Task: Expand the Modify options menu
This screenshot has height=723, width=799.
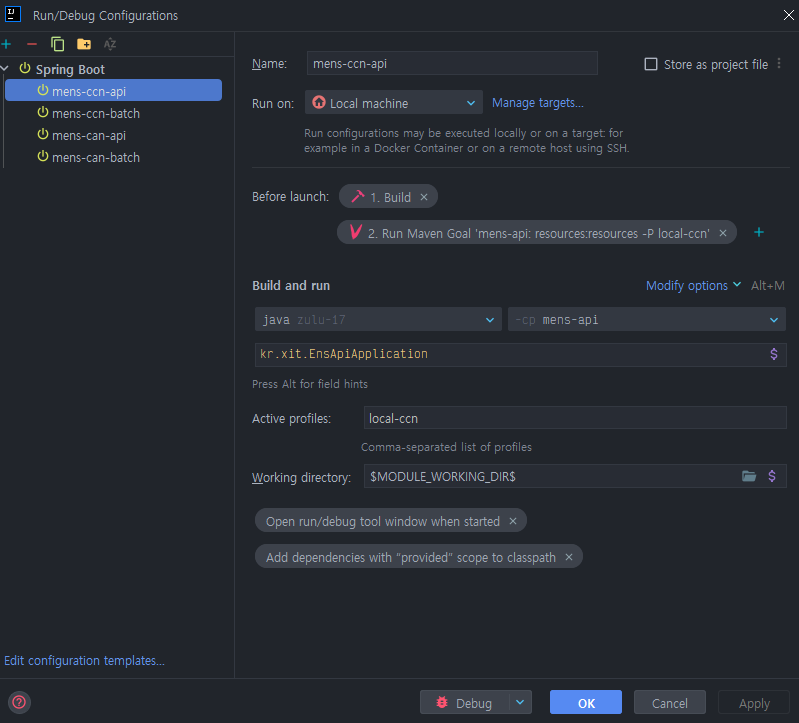Action: (693, 286)
